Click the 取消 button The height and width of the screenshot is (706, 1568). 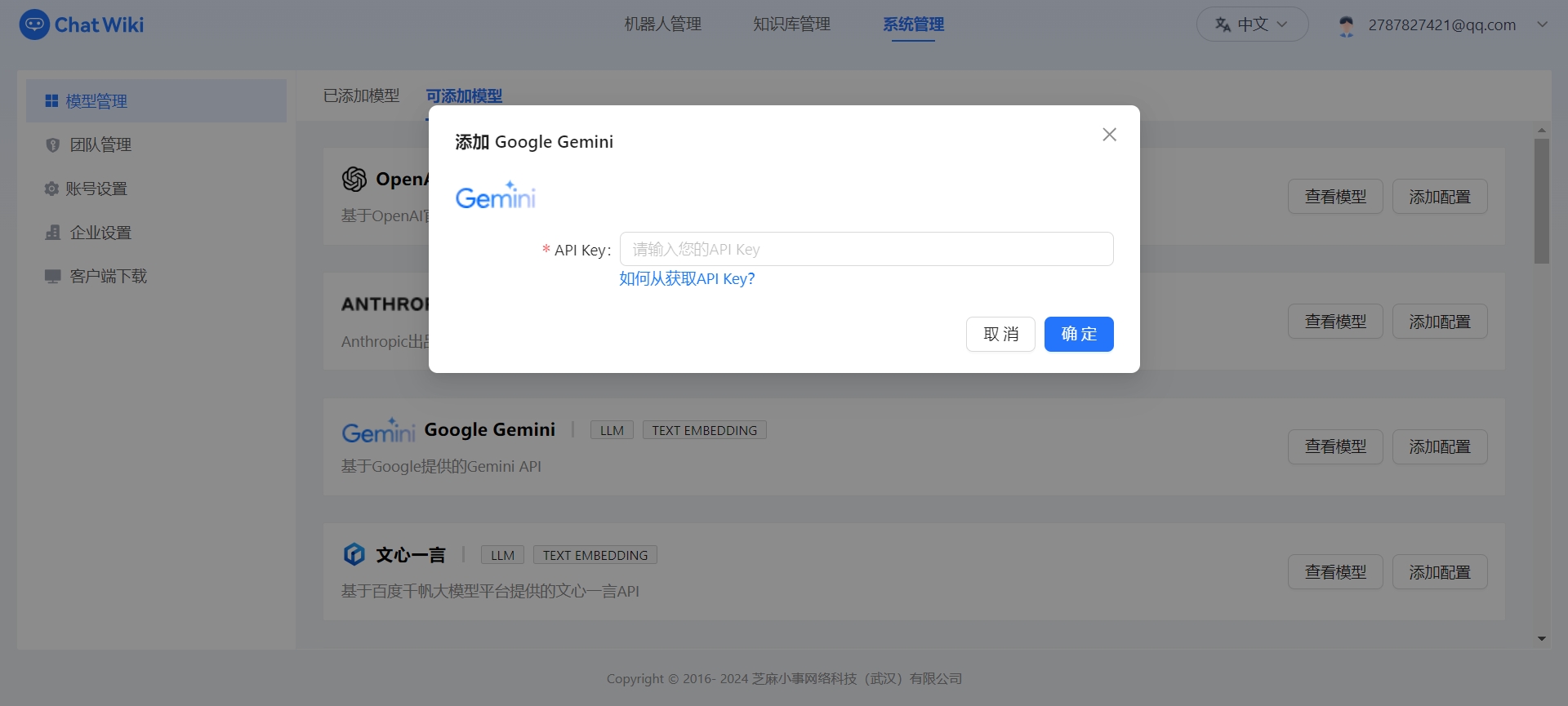point(1000,334)
